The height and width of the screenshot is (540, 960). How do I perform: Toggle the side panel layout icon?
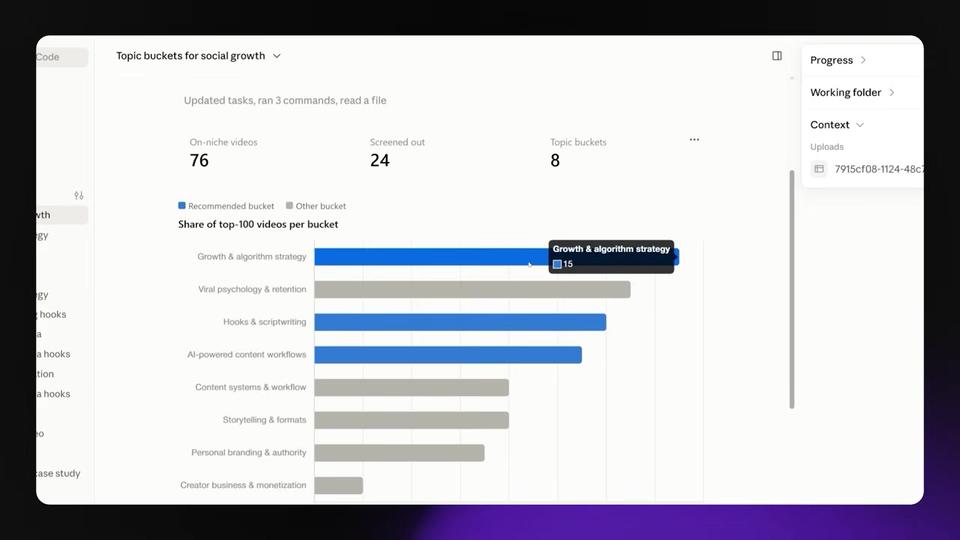(777, 56)
